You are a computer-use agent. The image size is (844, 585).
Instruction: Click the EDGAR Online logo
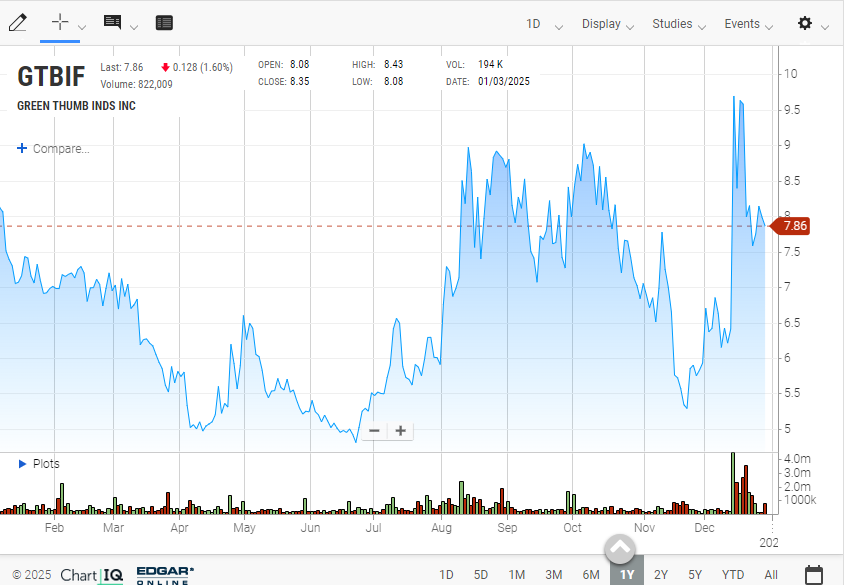165,575
